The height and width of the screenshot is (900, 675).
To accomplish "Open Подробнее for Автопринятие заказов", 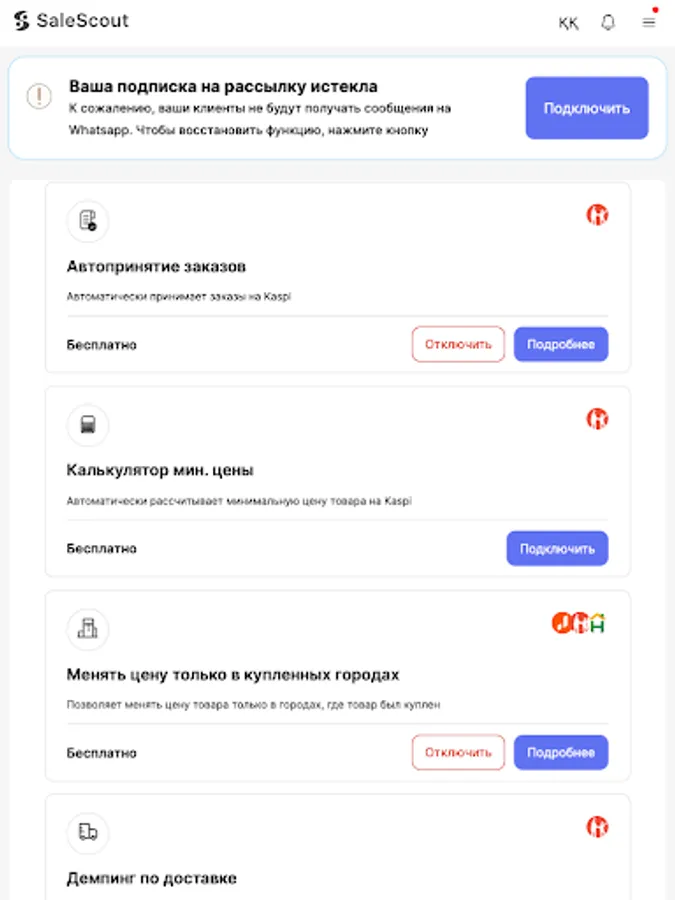I will coord(561,344).
